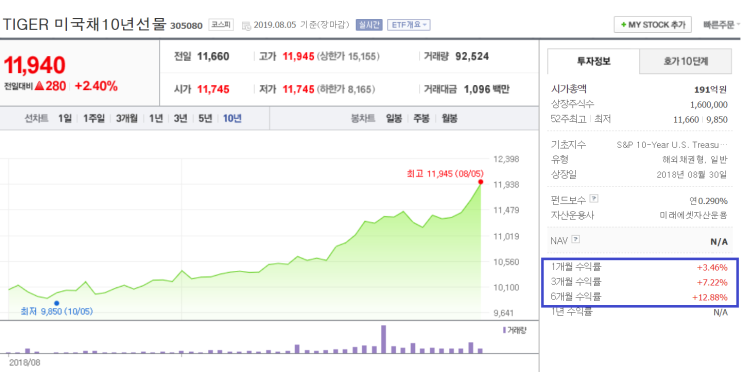The width and height of the screenshot is (743, 372).
Task: Switch to the 투자정보 tab
Action: [x=593, y=61]
